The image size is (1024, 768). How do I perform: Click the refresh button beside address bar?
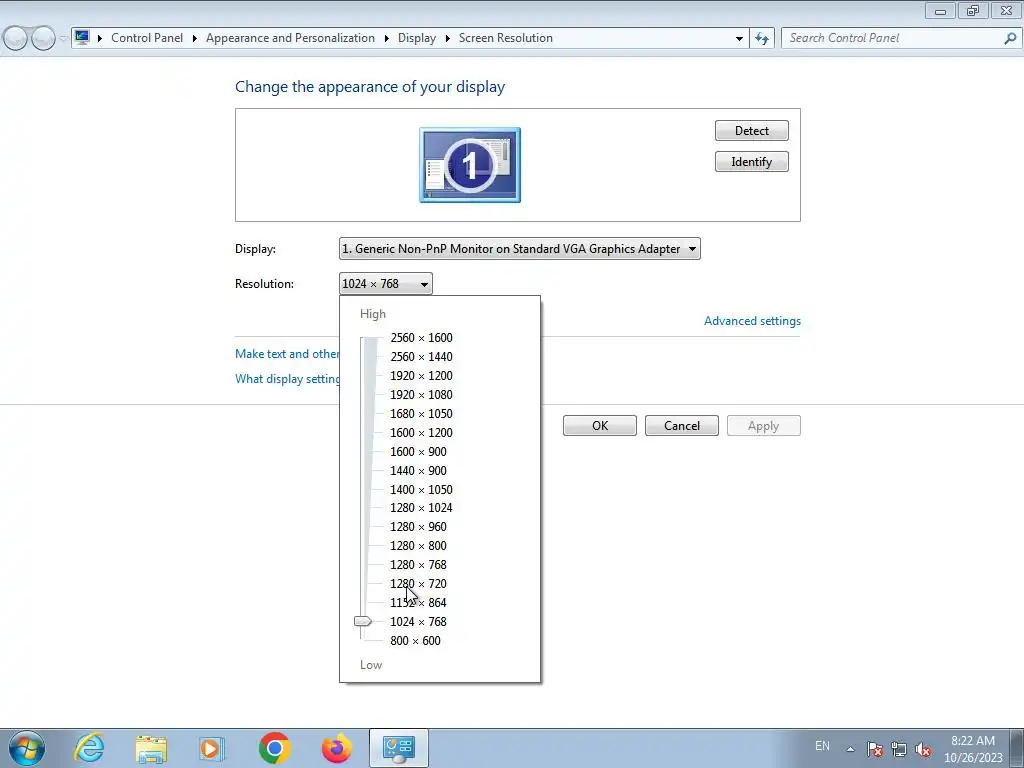762,39
